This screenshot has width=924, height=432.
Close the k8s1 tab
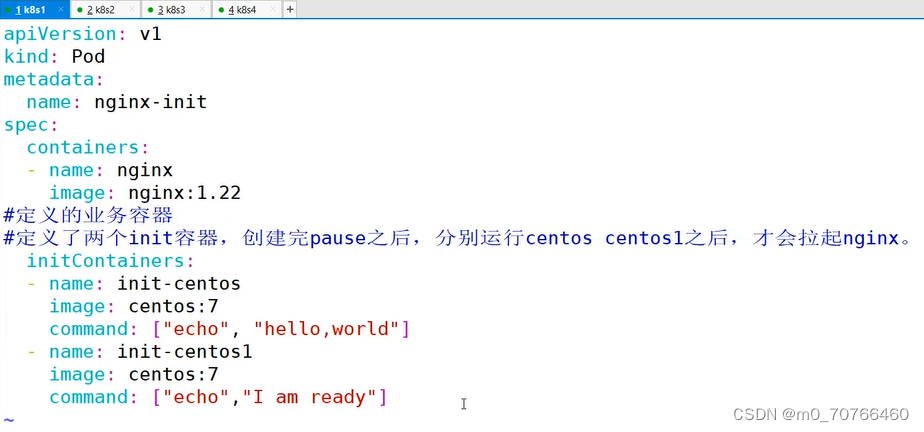click(61, 9)
